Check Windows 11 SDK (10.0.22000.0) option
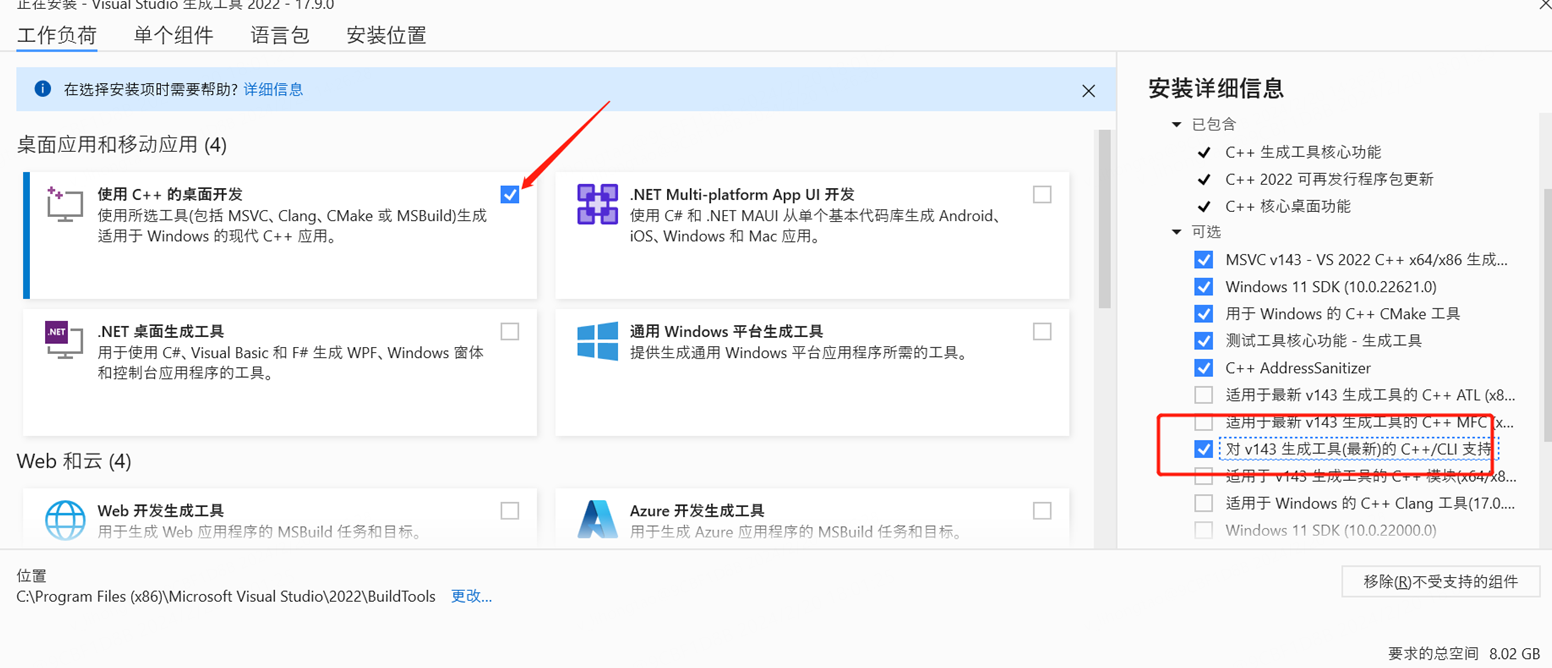This screenshot has width=1552, height=668. pos(1204,530)
